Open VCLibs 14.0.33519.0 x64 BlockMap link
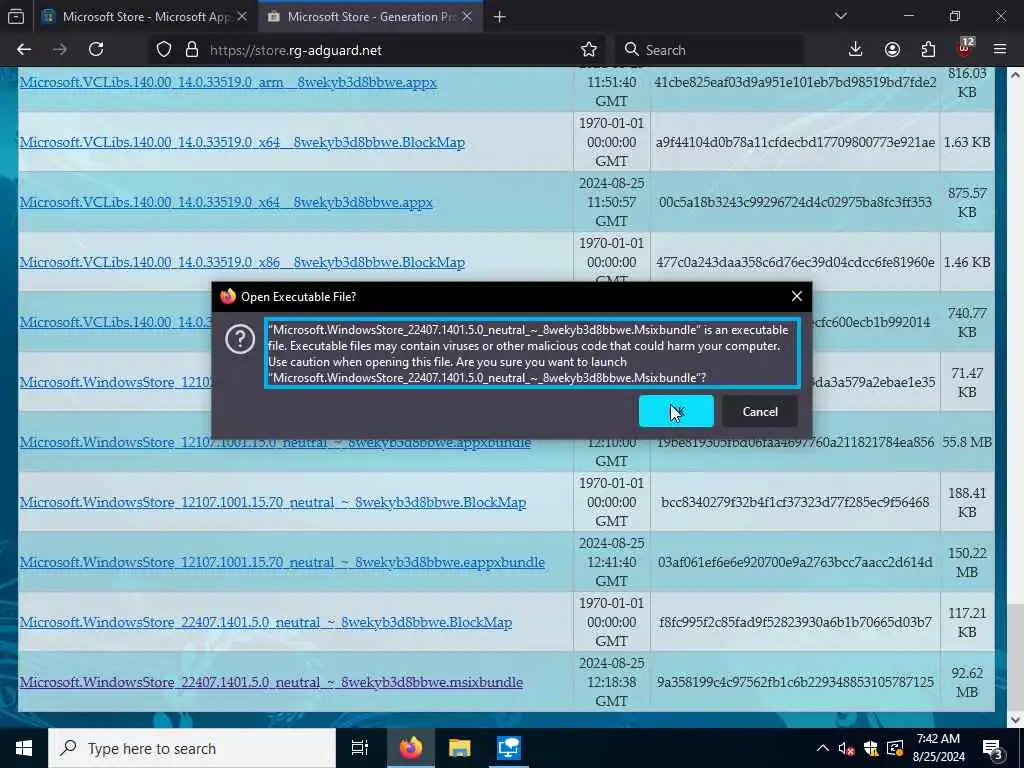This screenshot has height=768, width=1024. coord(242,142)
